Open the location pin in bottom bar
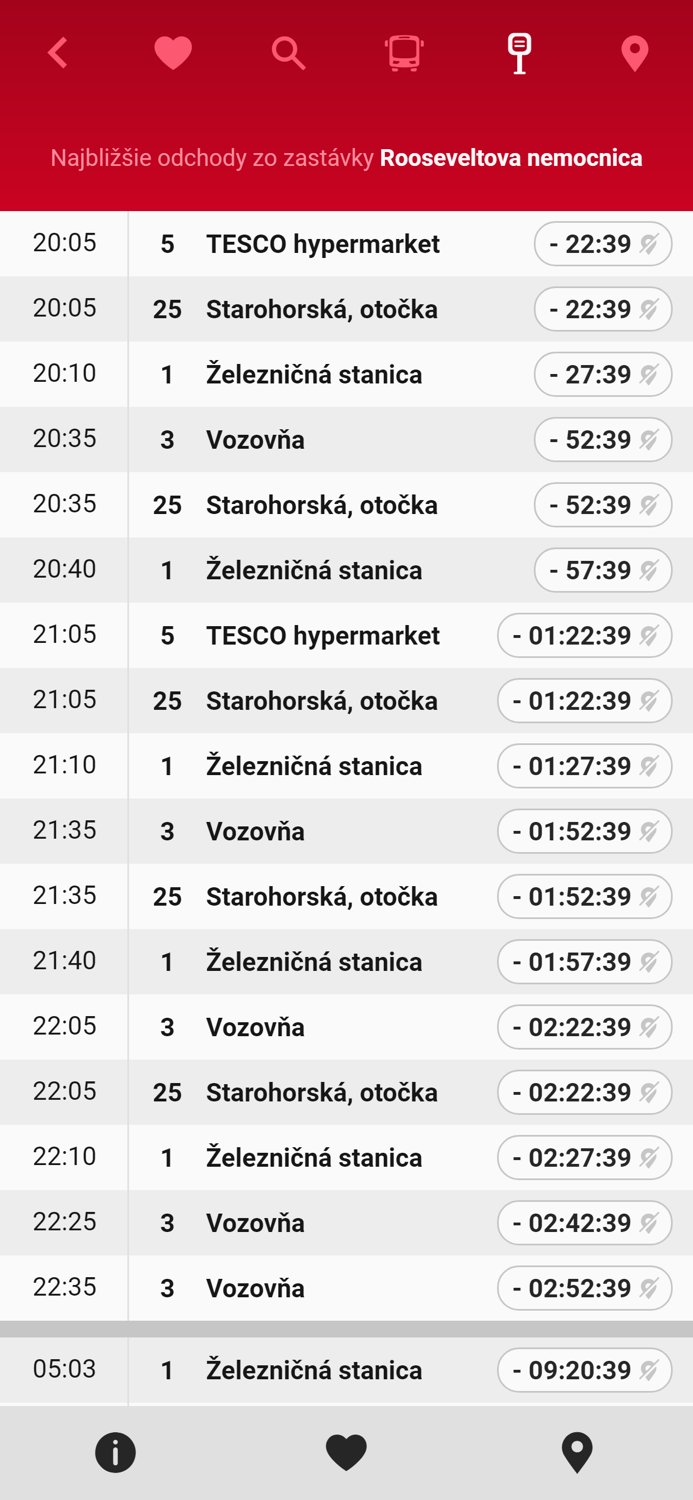Viewport: 693px width, 1500px height. click(577, 1452)
